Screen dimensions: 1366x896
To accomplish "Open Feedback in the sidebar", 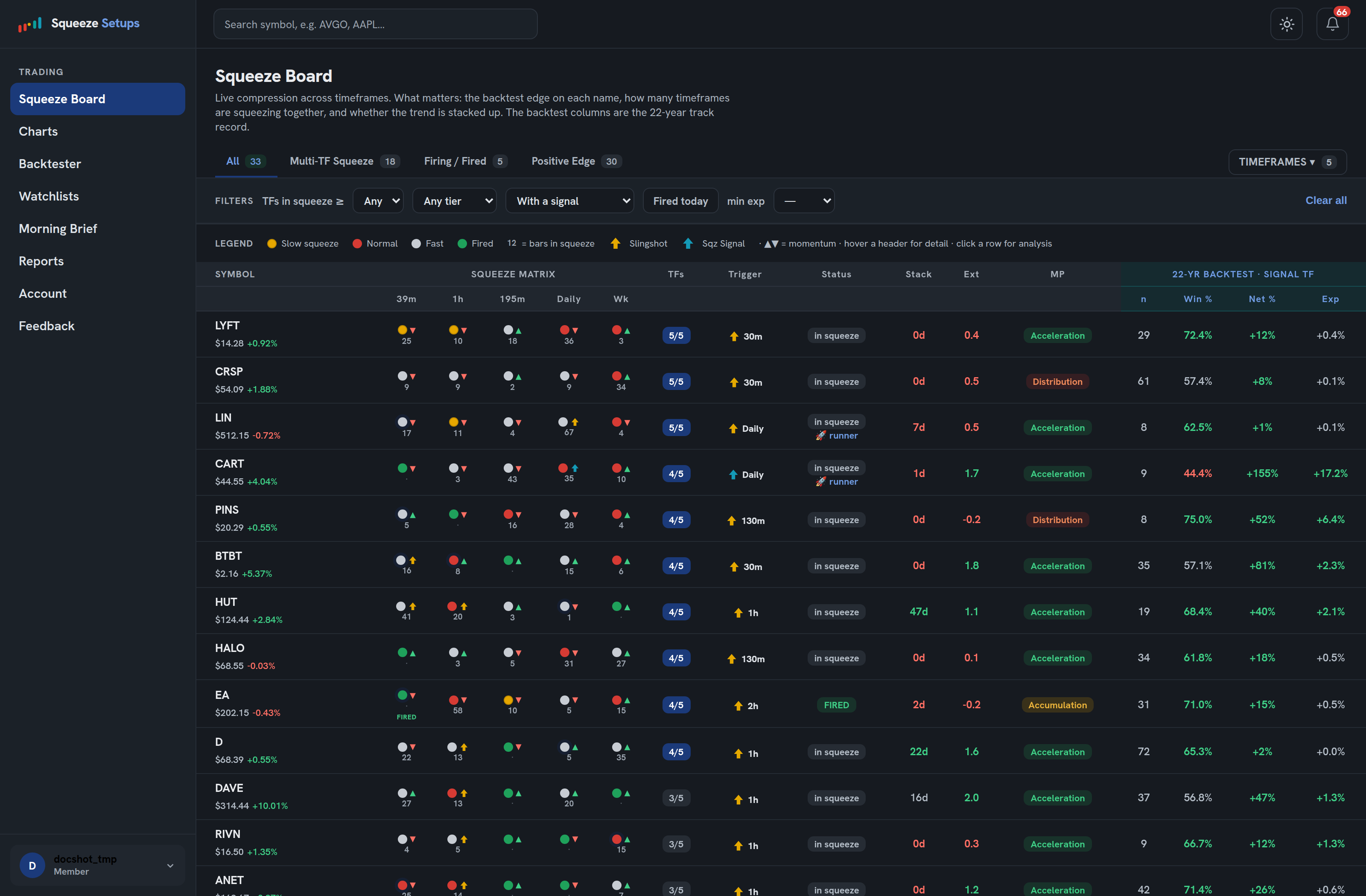I will [x=98, y=326].
